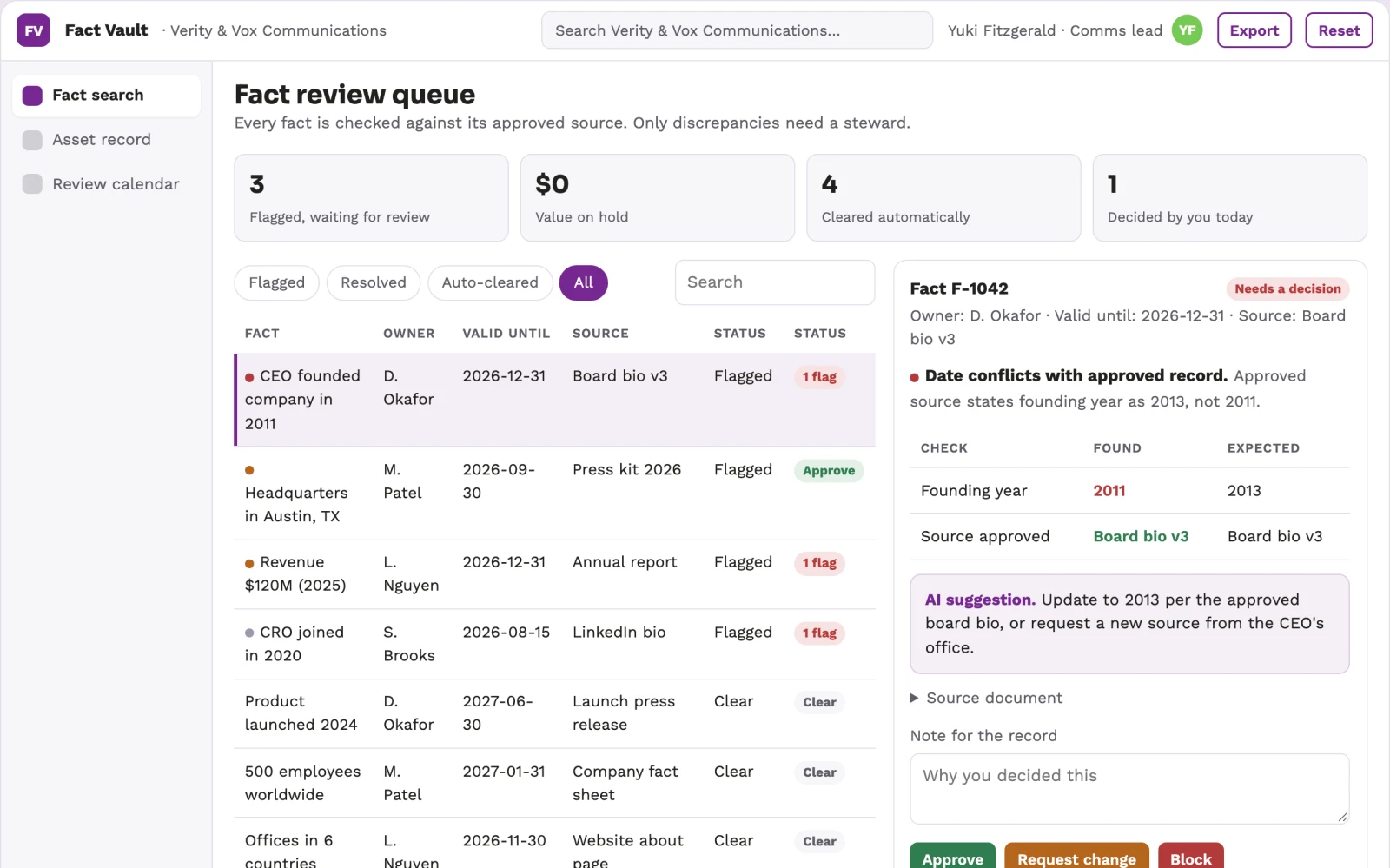The width and height of the screenshot is (1390, 868).
Task: Click the Clear badge for 500 employees row
Action: point(819,772)
